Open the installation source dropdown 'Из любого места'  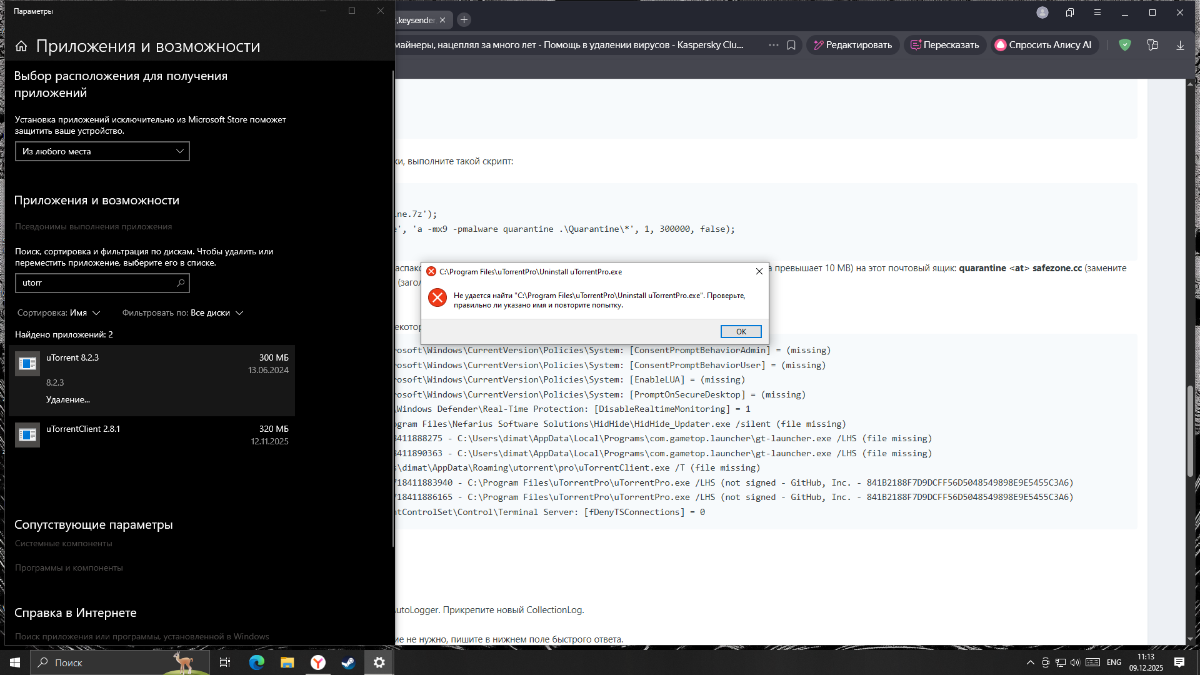click(102, 151)
